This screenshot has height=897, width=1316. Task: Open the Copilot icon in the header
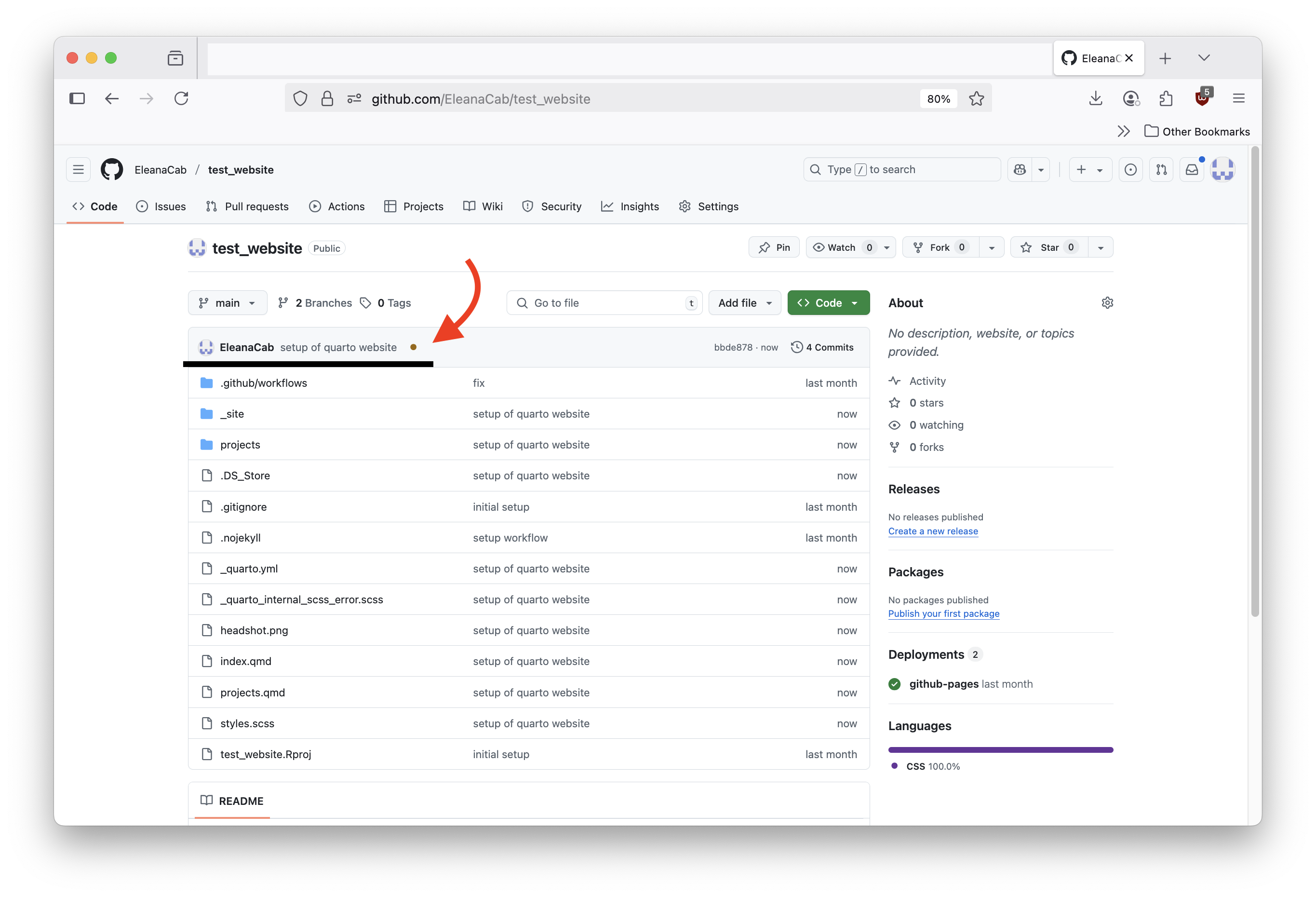point(1020,169)
